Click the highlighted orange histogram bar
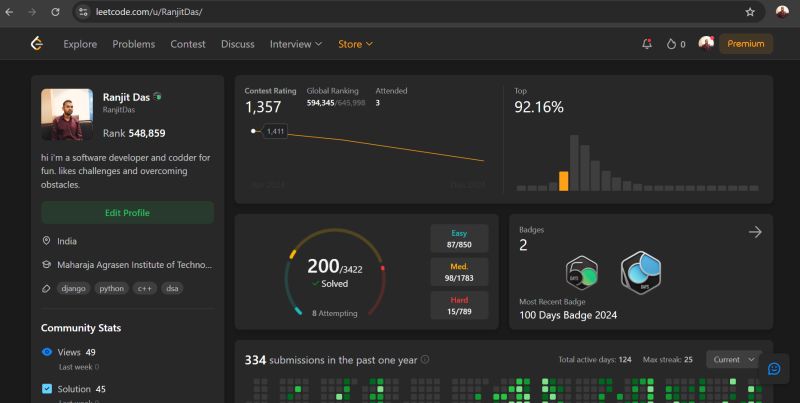 tap(563, 181)
